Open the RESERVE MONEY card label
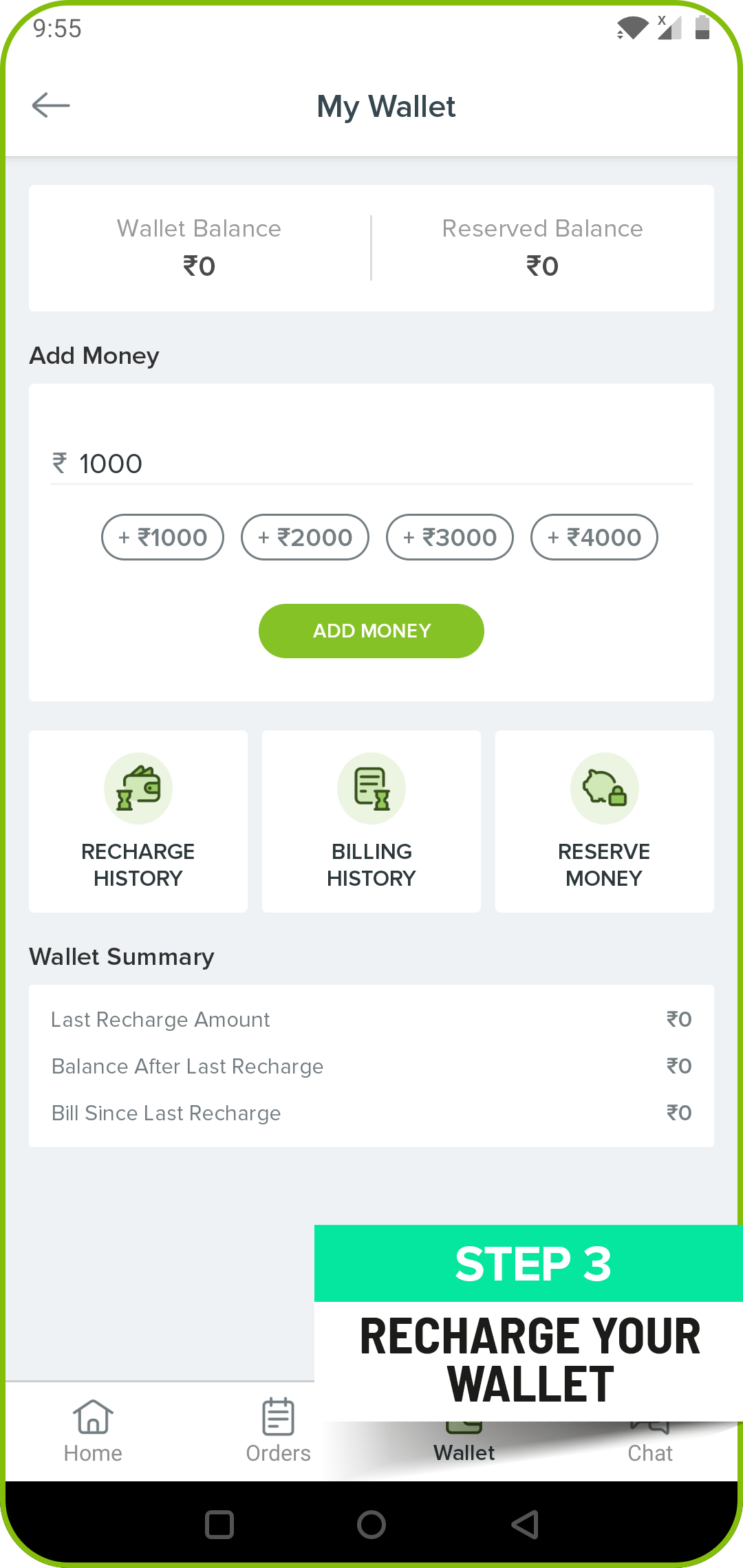The image size is (743, 1568). (604, 864)
